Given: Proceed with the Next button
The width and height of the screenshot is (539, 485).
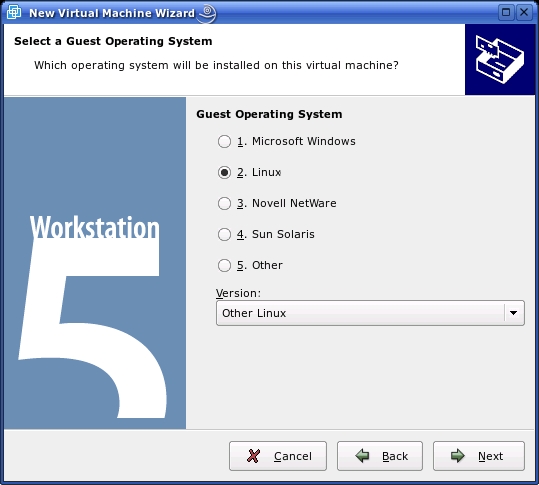Looking at the screenshot, I should (479, 456).
